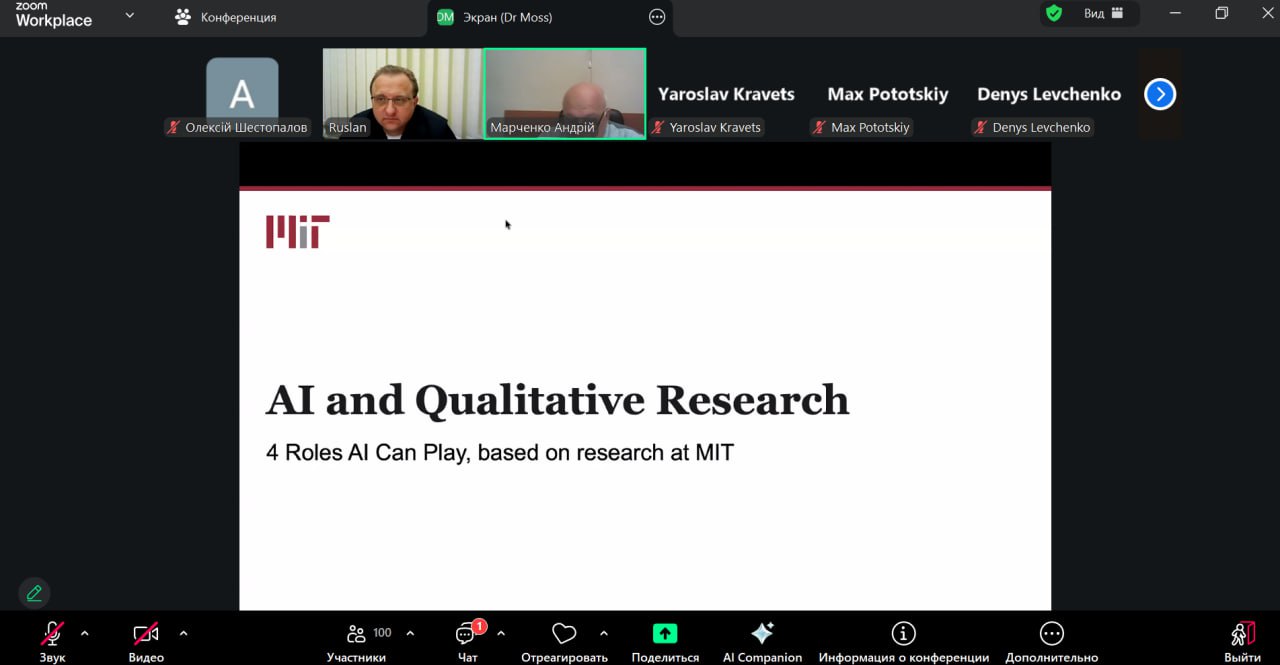Open the Чат chat panel

468,640
